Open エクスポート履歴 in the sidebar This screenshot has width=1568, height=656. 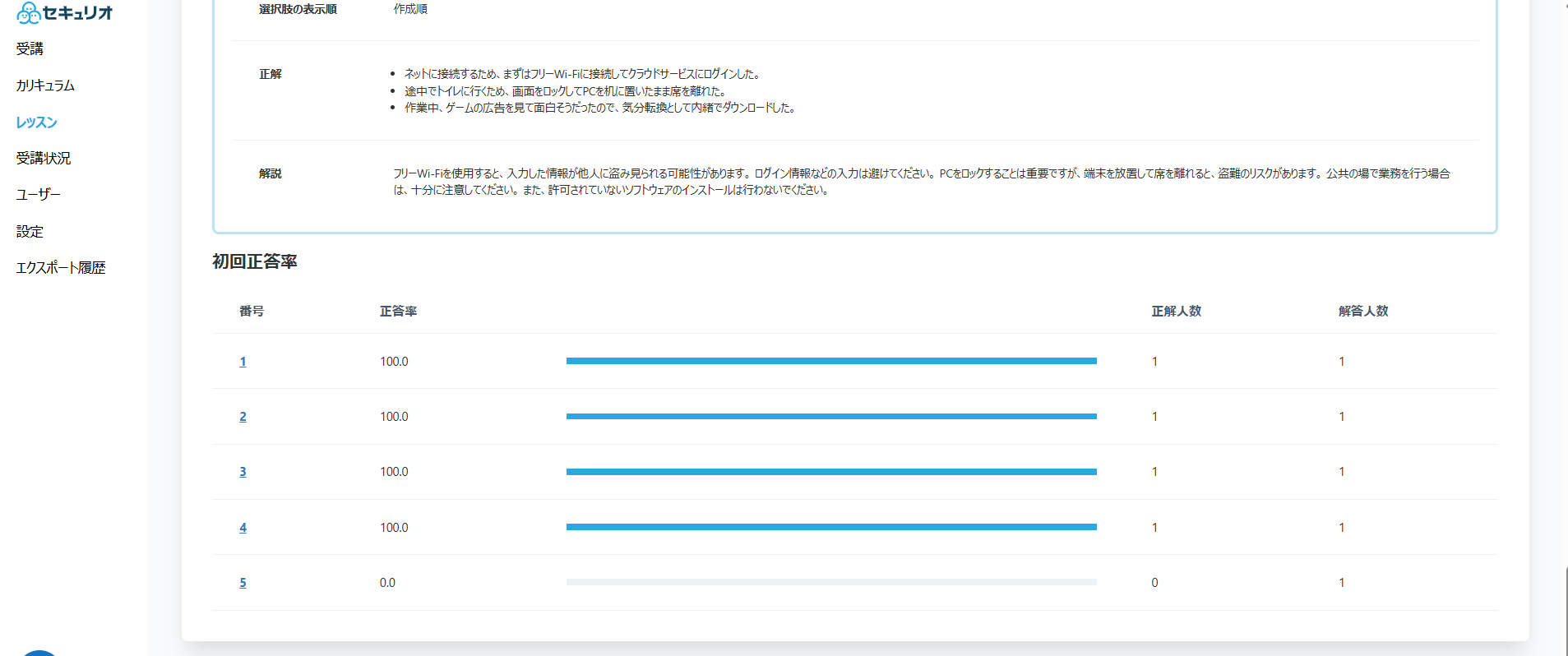(x=61, y=268)
